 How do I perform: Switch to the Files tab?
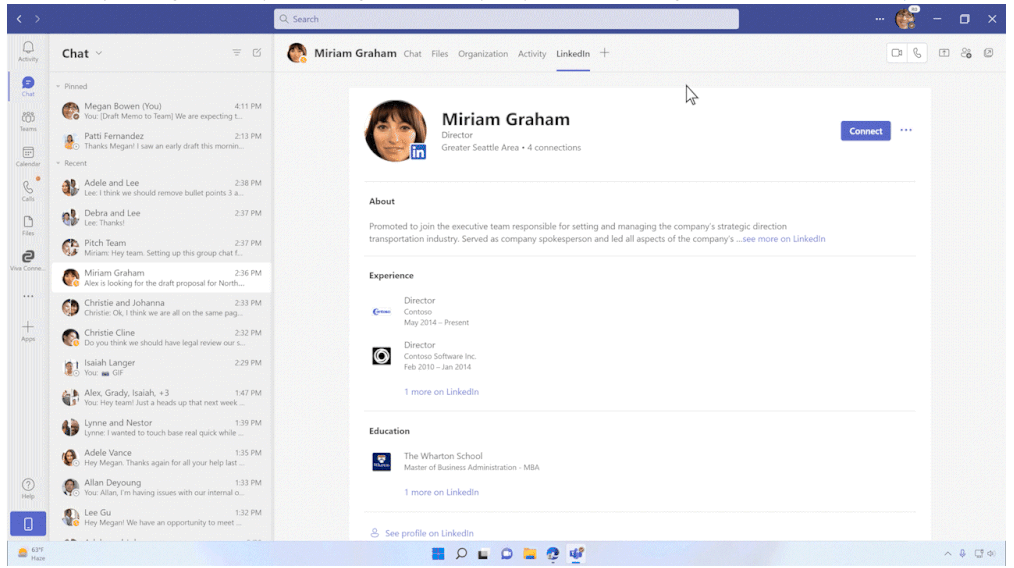[x=440, y=54]
